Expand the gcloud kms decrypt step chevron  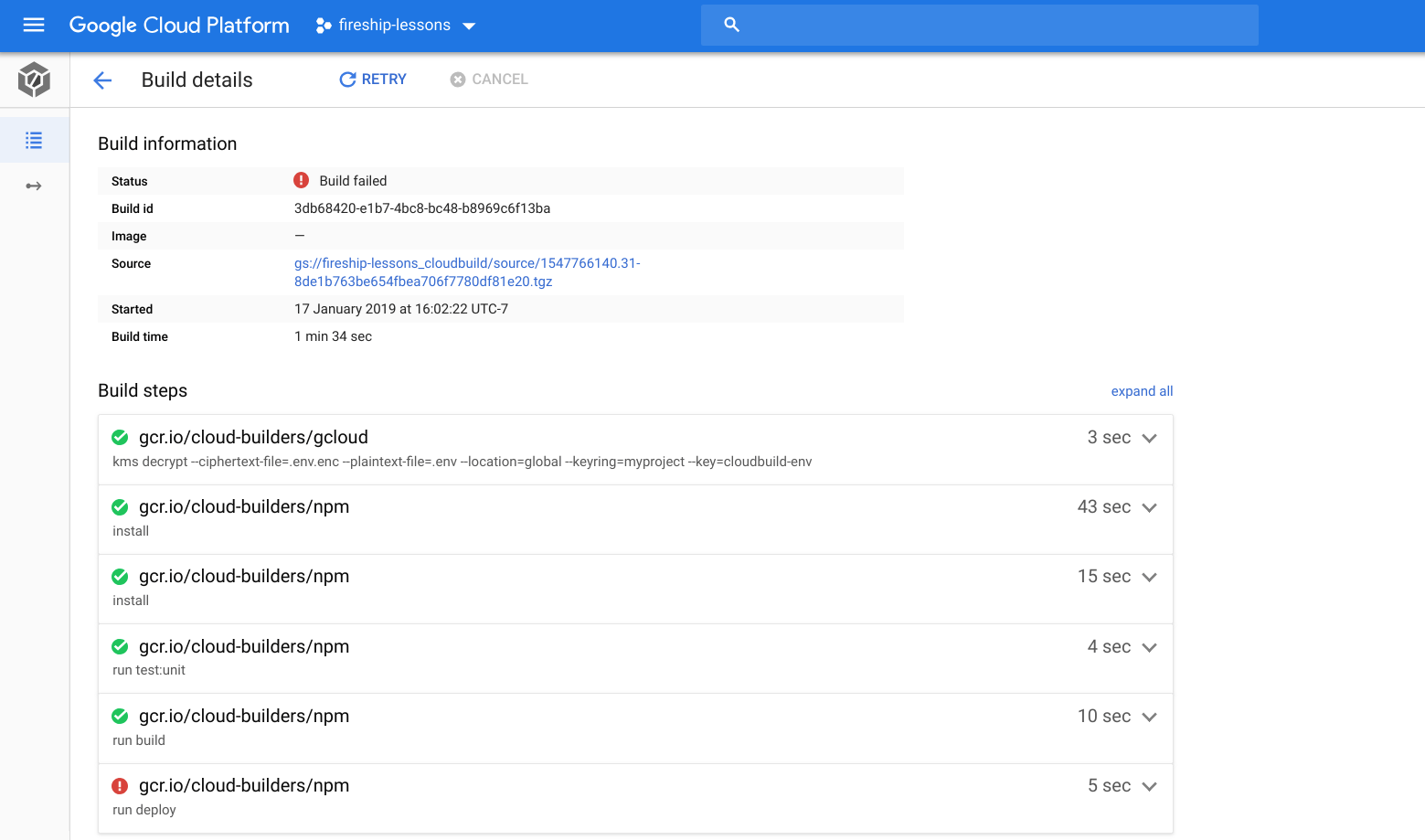click(1150, 438)
